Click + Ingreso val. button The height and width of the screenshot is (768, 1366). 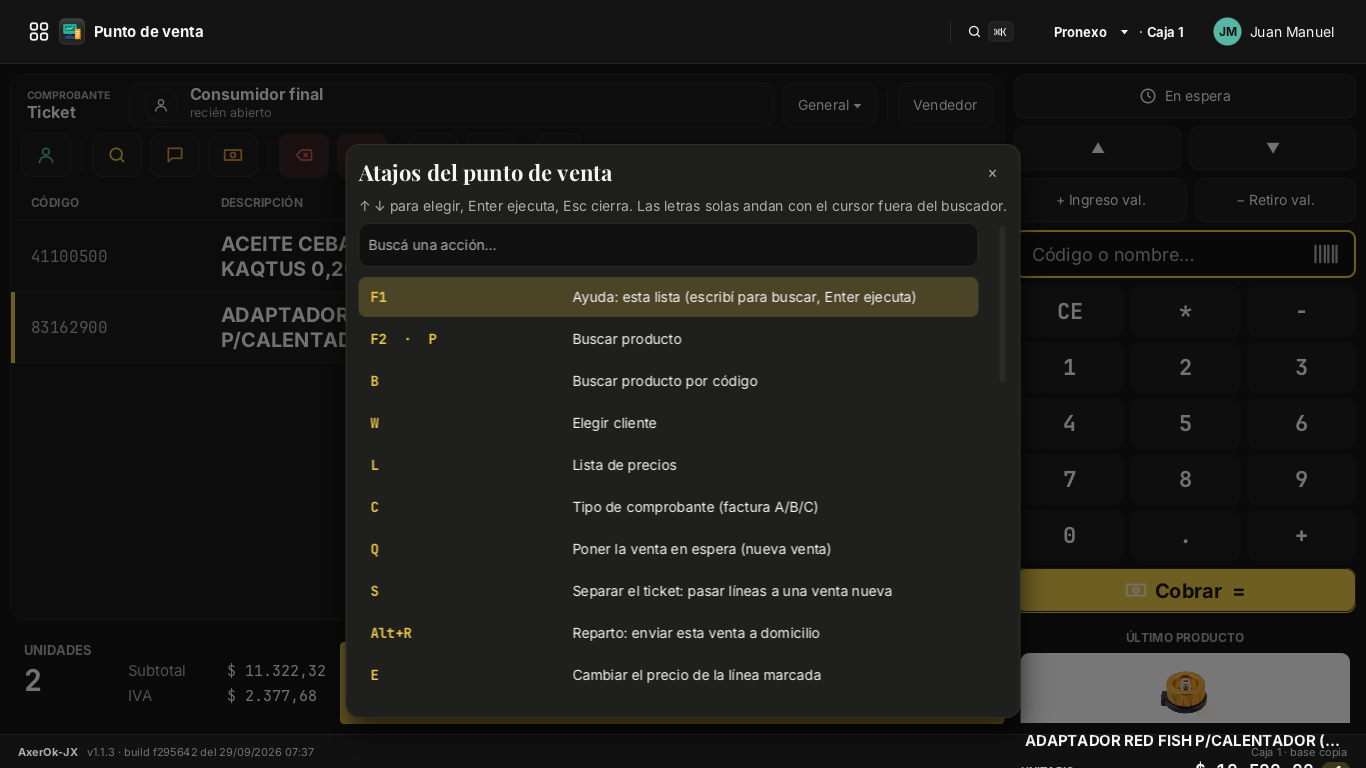coord(1101,200)
